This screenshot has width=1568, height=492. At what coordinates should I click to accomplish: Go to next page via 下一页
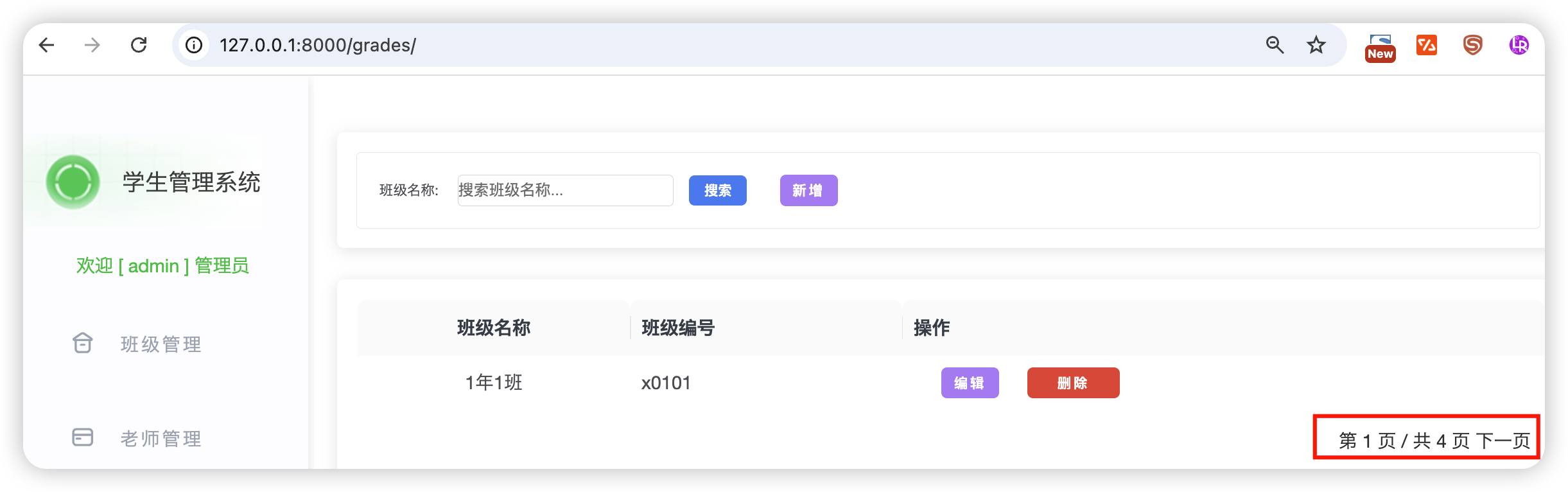click(x=1503, y=441)
